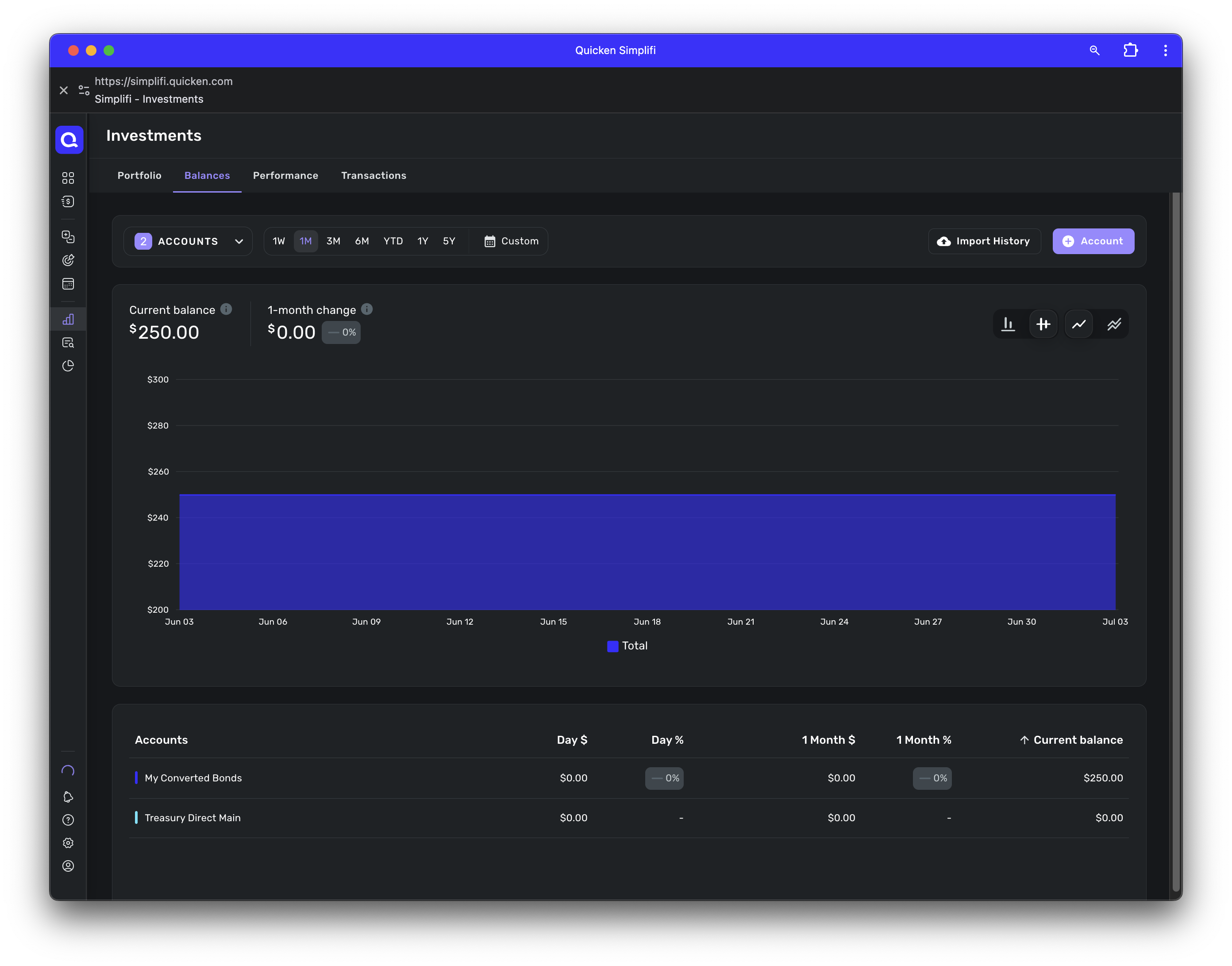Screen dimensions: 1232x966
Task: Open the dashboard grid icon in sidebar
Action: point(68,178)
